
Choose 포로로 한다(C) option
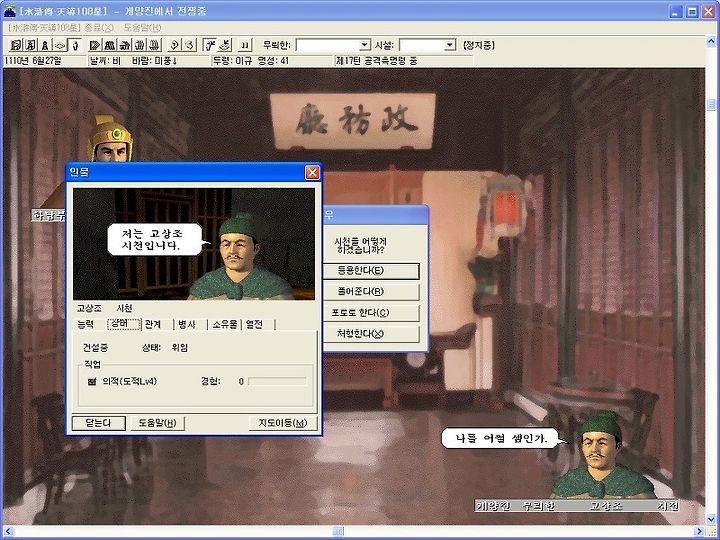click(371, 313)
